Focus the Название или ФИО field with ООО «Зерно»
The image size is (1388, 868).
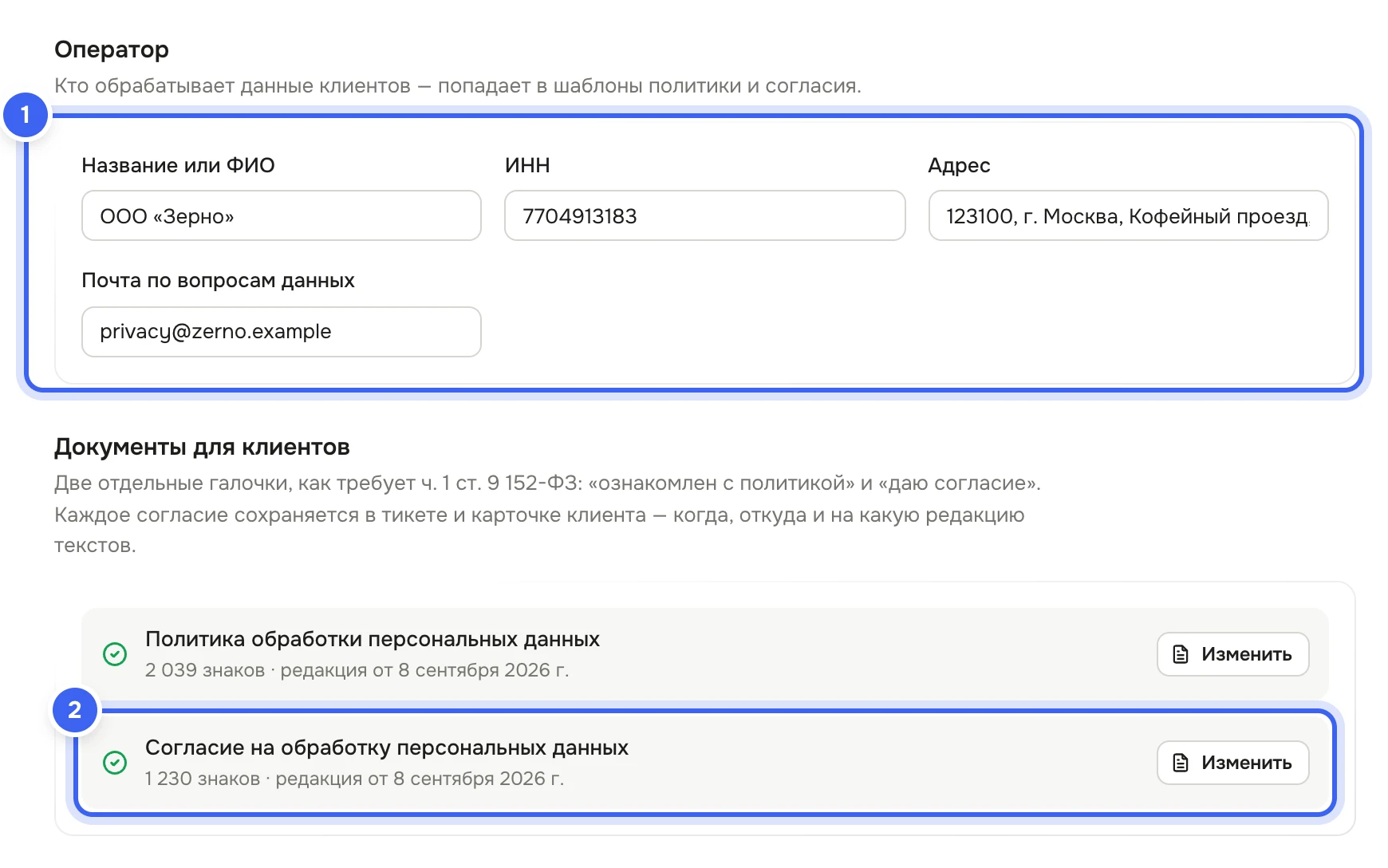click(x=282, y=215)
